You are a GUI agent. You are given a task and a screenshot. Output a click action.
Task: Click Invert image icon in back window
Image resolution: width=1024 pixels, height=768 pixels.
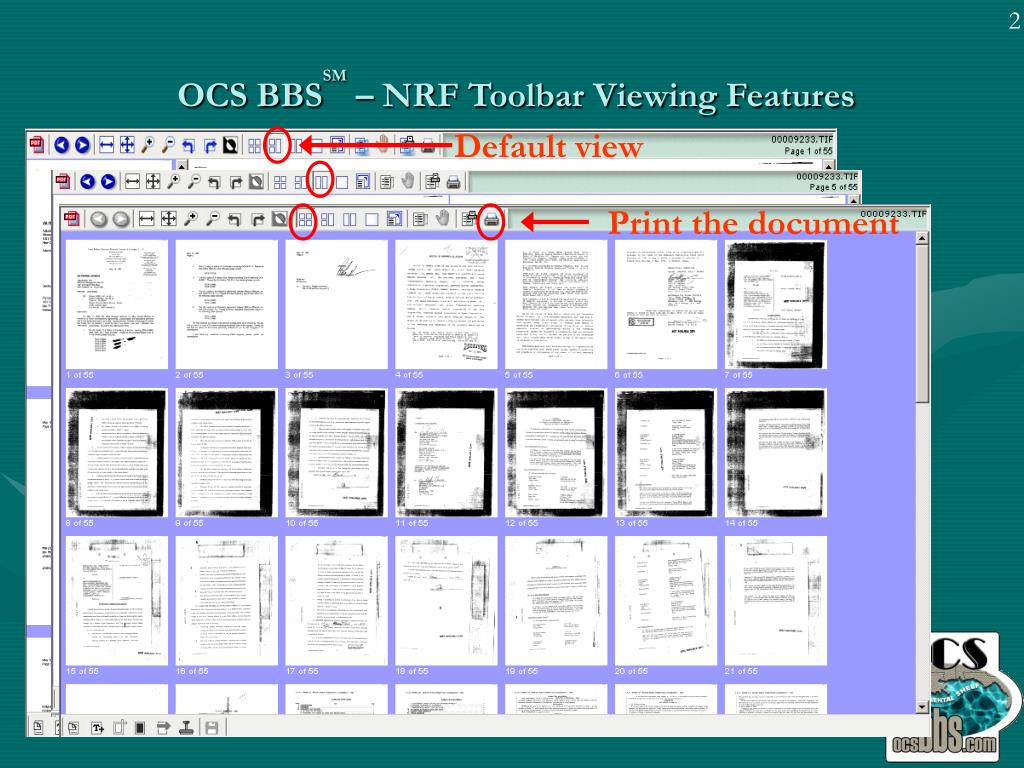pyautogui.click(x=230, y=145)
